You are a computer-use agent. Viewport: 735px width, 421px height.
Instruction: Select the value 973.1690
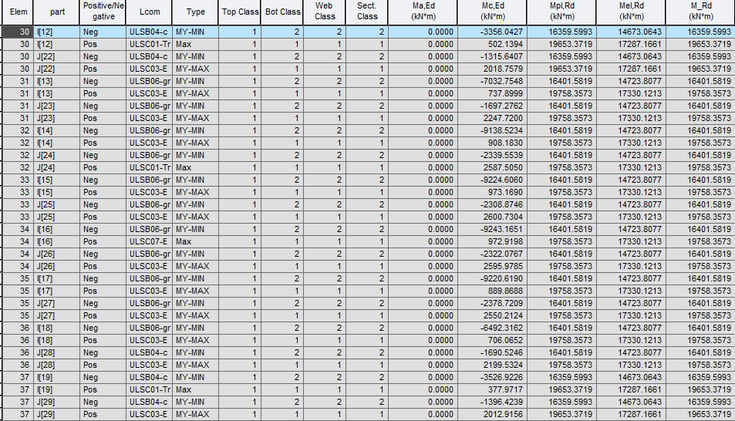[x=492, y=192]
